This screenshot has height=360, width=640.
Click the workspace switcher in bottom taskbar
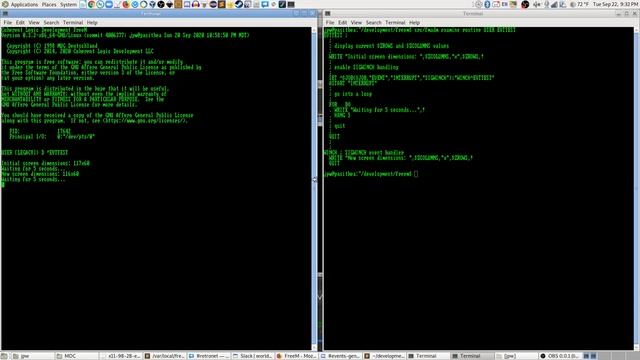(610, 356)
